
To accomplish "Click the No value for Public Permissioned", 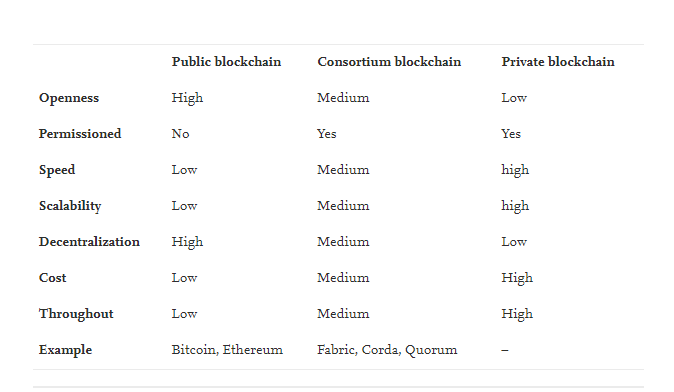I will (180, 134).
